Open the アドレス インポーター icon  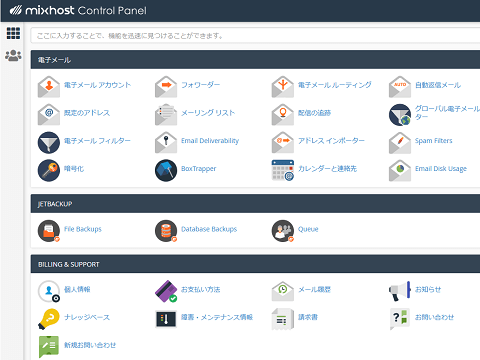(283, 142)
